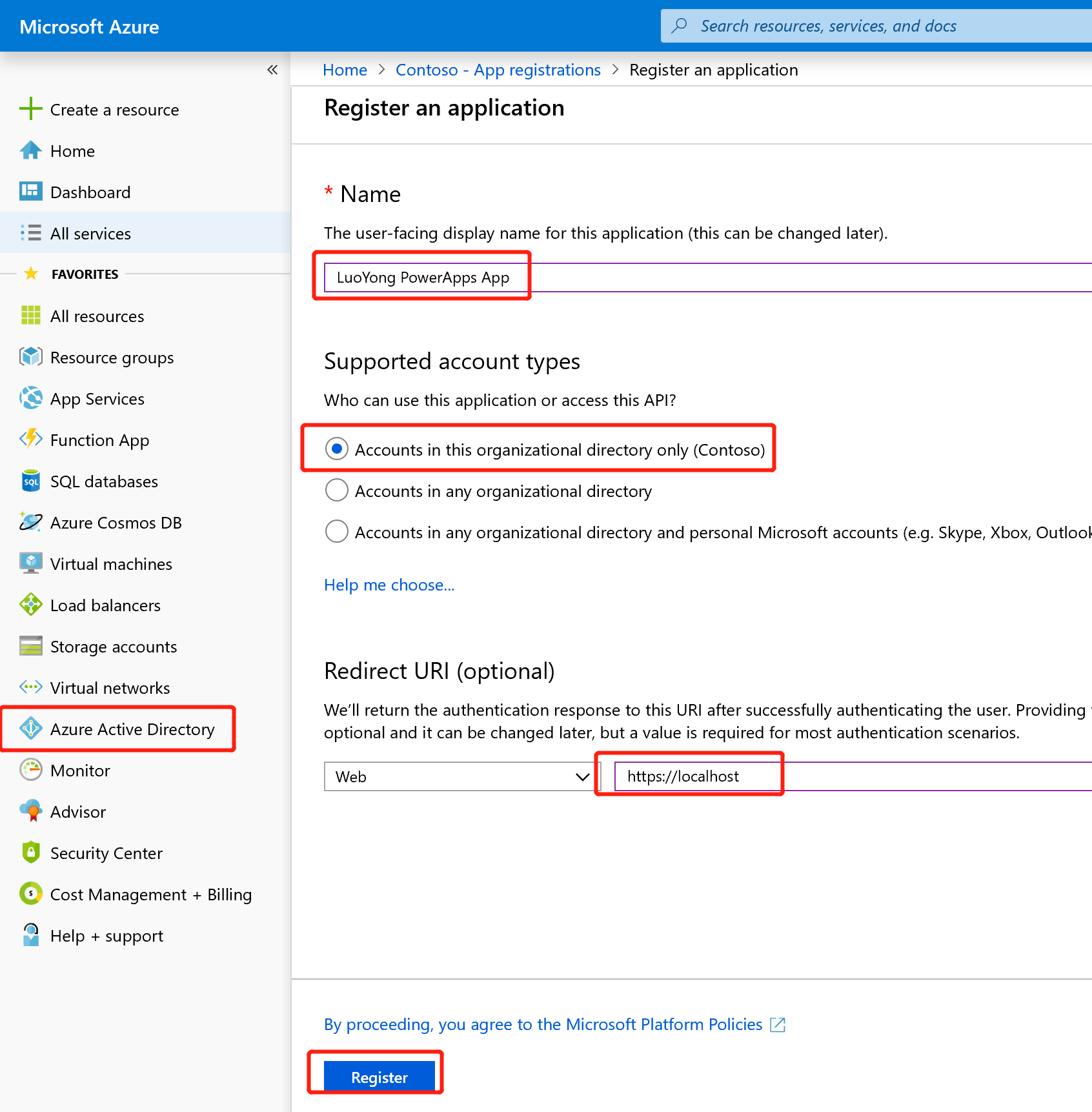1092x1112 pixels.
Task: Click the Azure Active Directory icon
Action: [30, 729]
